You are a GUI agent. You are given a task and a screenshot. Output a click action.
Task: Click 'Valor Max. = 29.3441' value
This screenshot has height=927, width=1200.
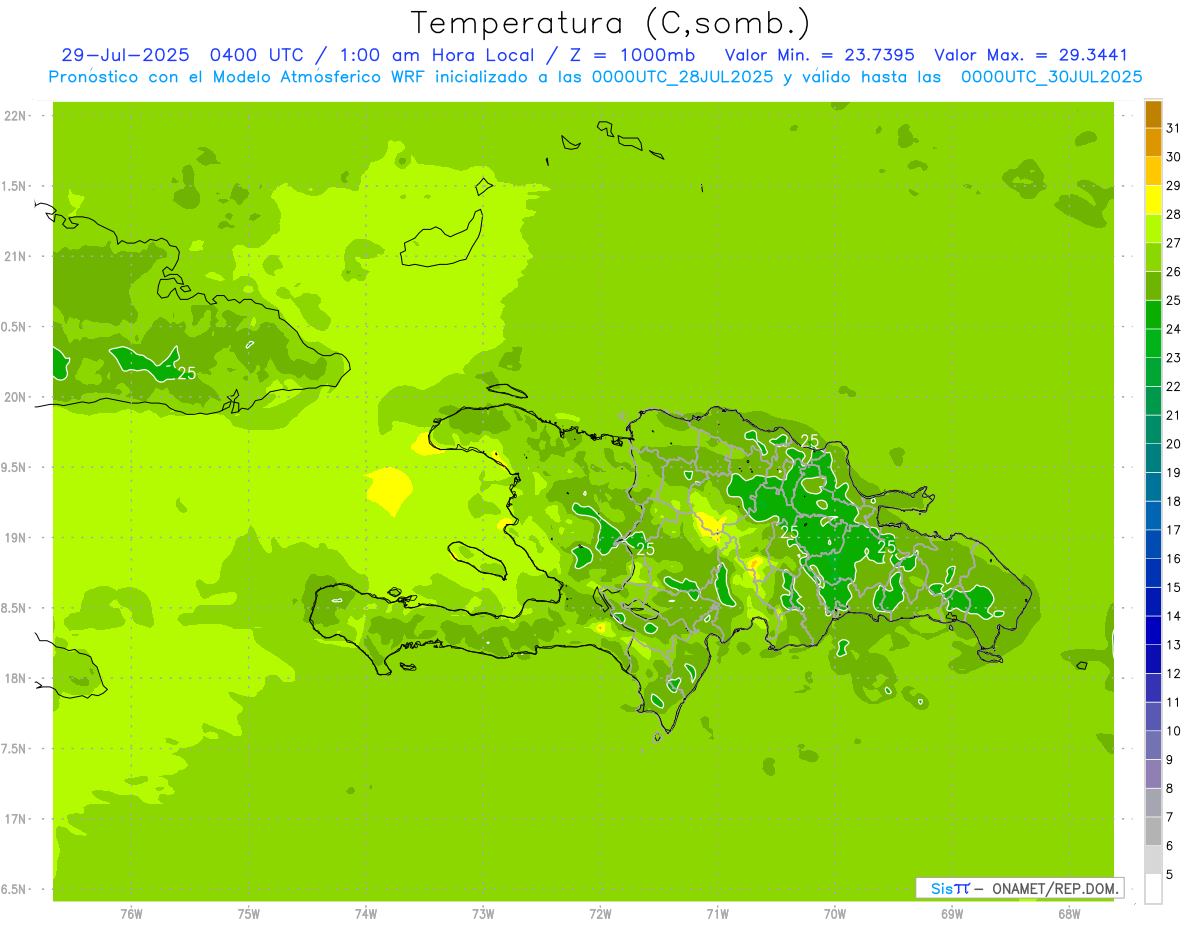pos(1030,55)
